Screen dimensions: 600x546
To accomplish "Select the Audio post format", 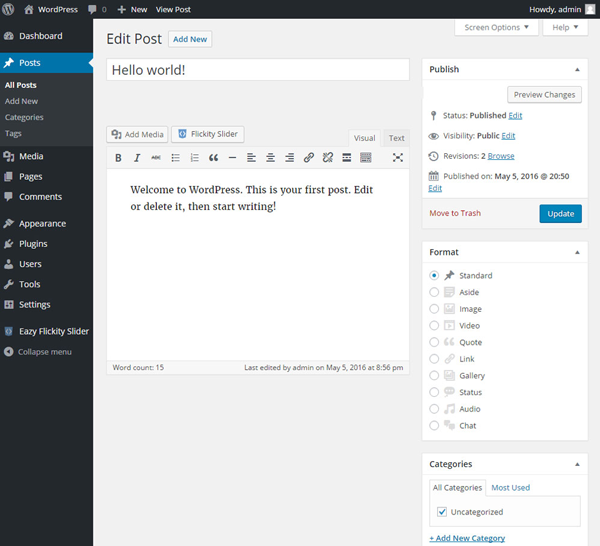I will coord(434,409).
